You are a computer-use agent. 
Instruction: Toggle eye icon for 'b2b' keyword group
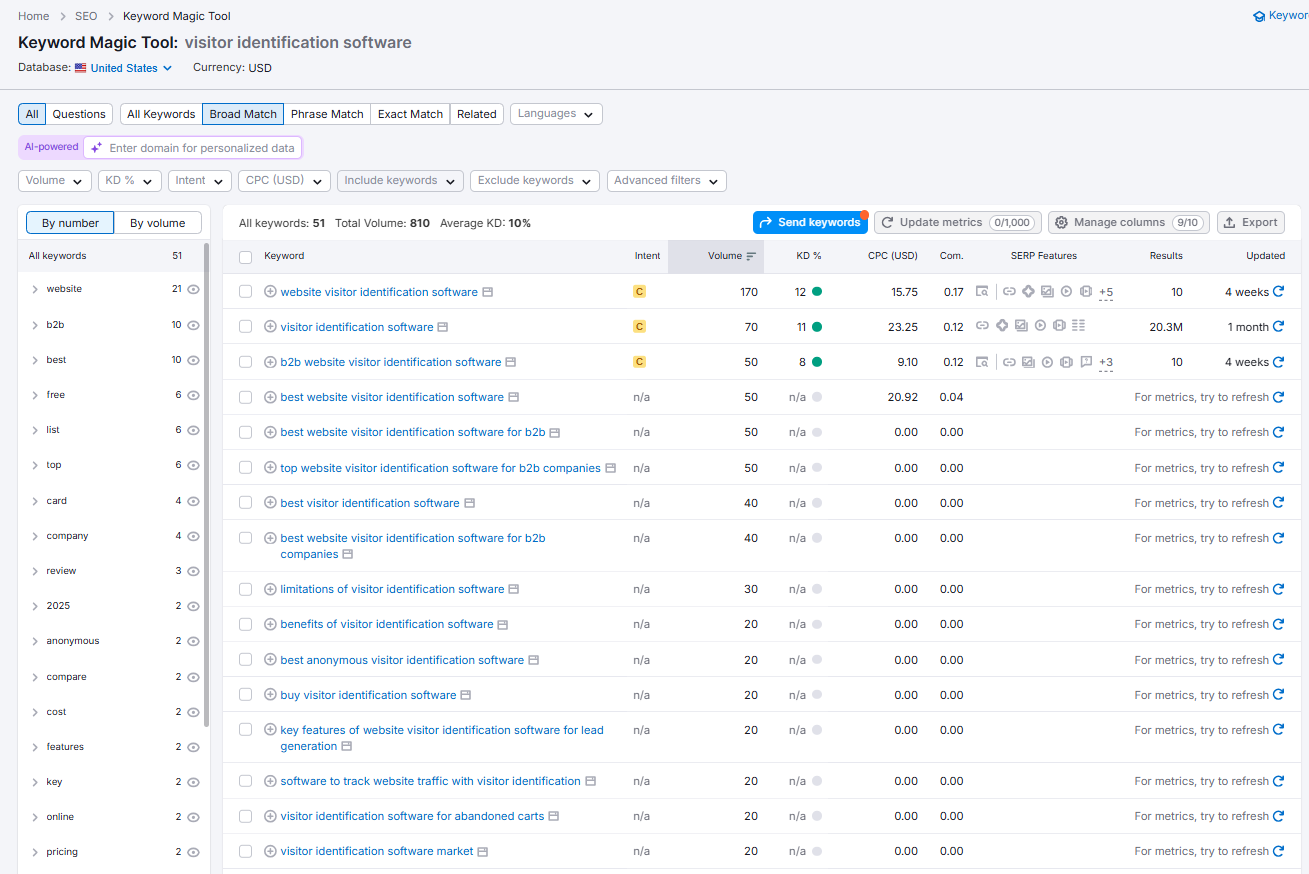194,325
